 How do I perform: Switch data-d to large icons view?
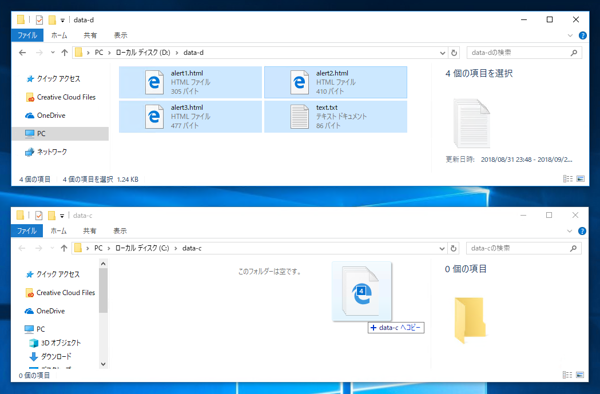coord(580,179)
